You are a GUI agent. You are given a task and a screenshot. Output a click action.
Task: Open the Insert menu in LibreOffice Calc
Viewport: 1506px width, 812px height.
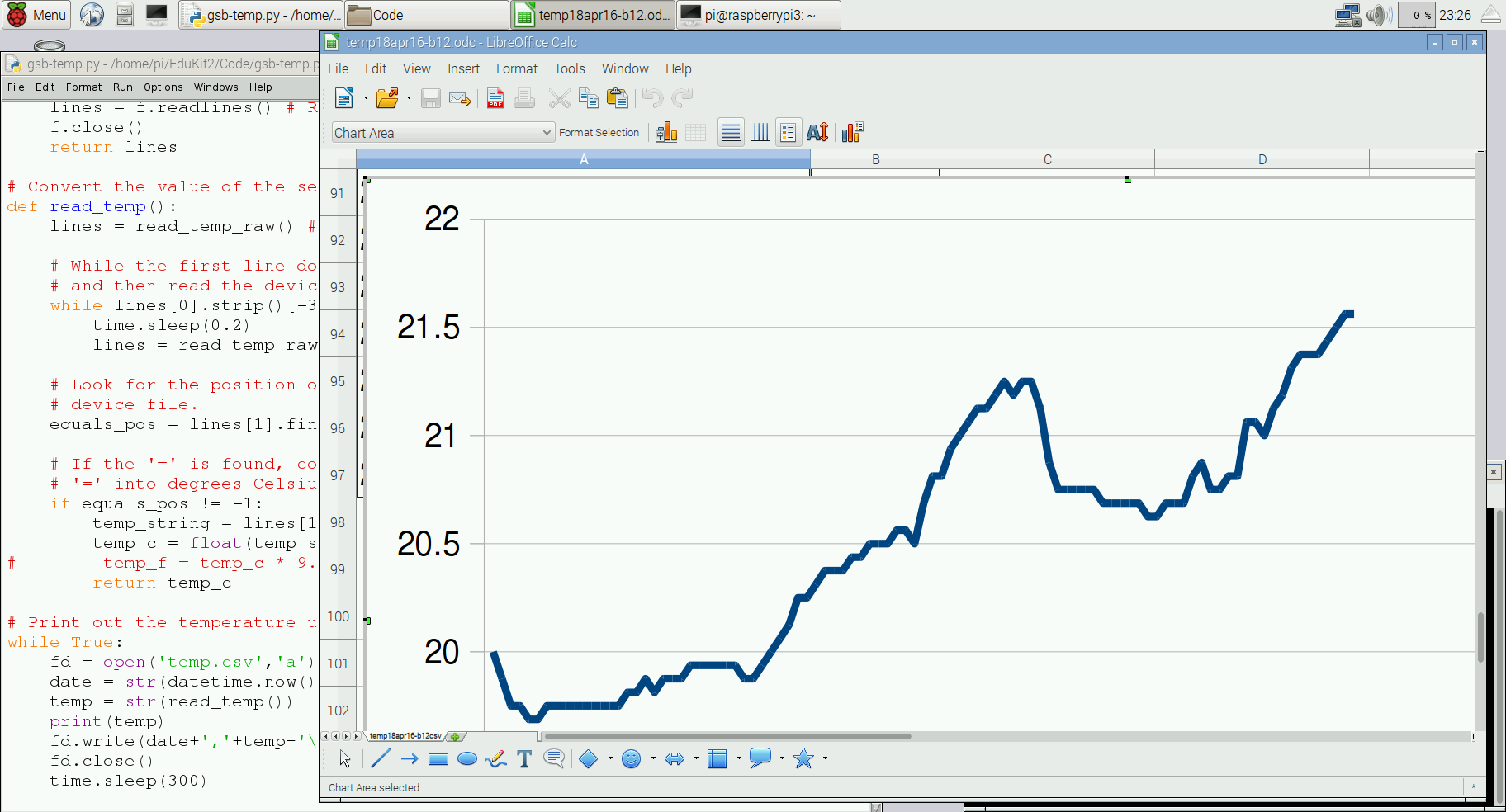tap(463, 69)
